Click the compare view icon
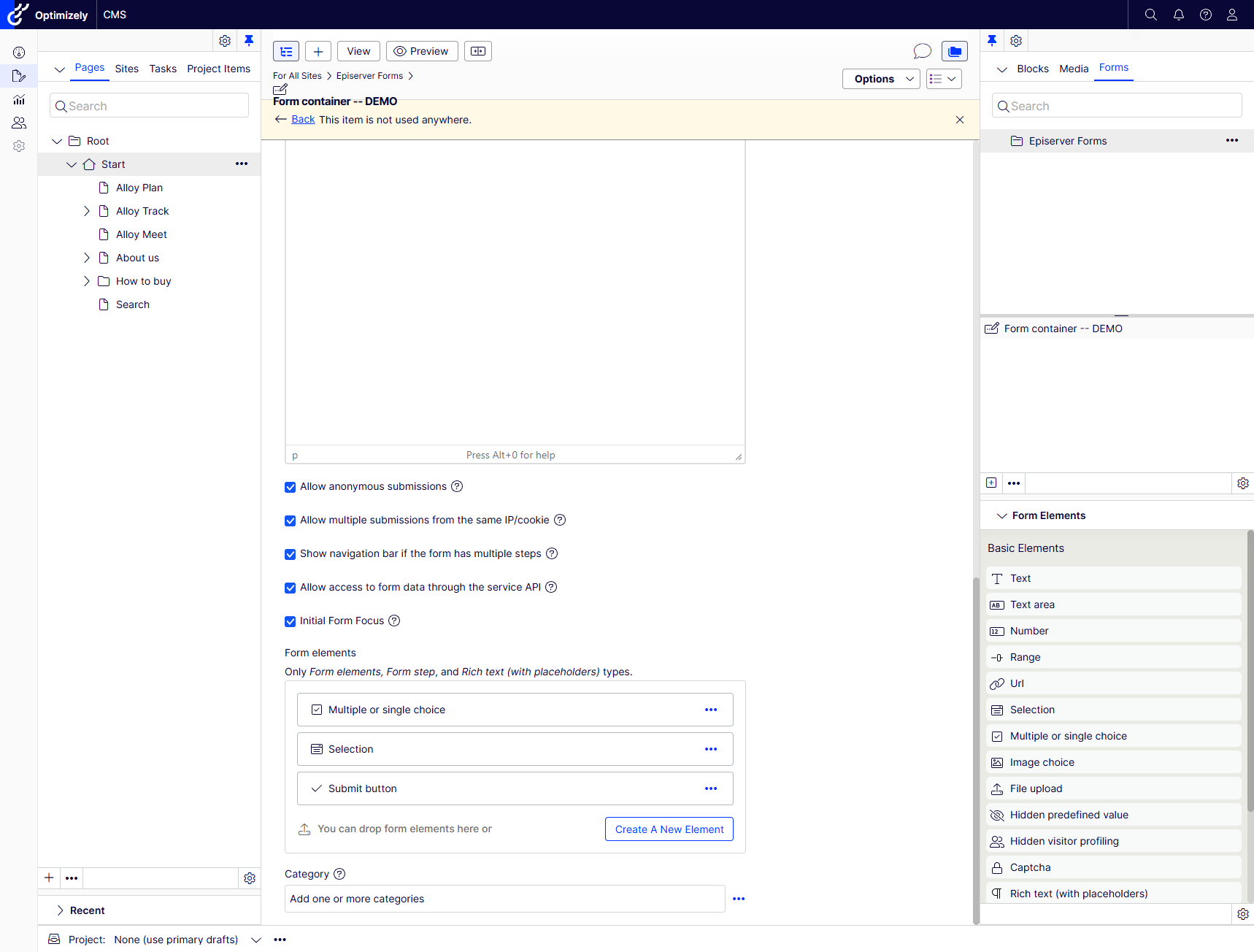The height and width of the screenshot is (952, 1254). pos(478,51)
